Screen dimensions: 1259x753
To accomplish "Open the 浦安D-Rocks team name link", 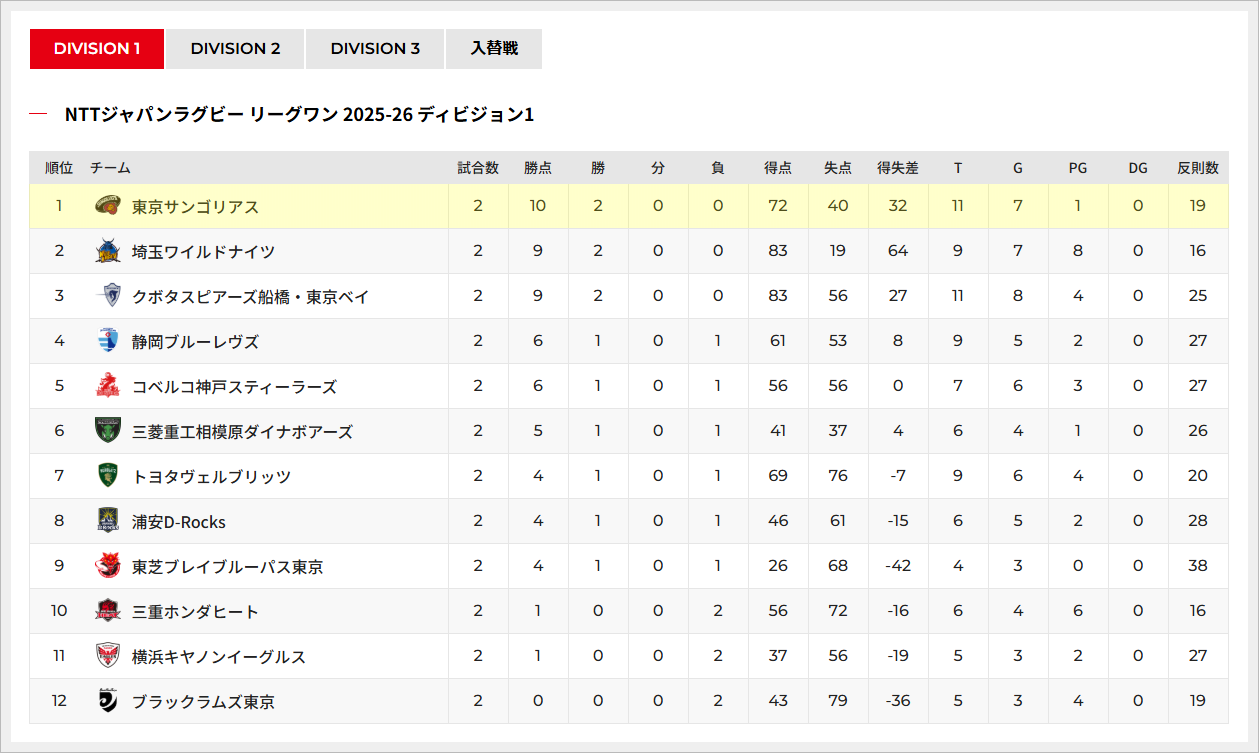I will [179, 522].
